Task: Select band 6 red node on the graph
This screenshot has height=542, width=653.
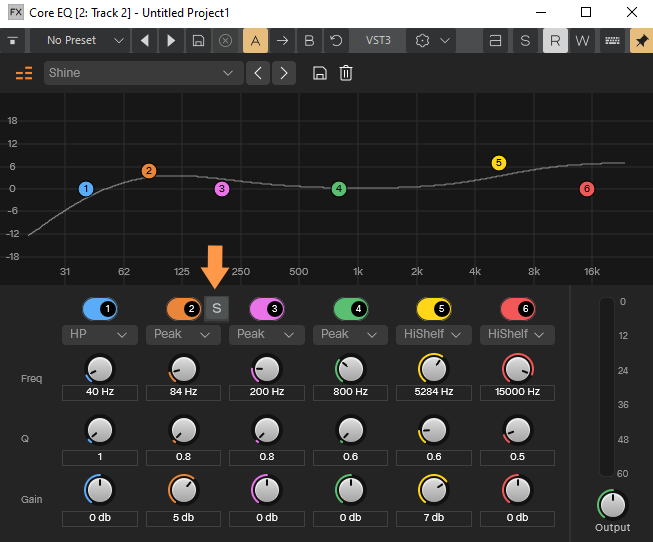Action: 587,189
